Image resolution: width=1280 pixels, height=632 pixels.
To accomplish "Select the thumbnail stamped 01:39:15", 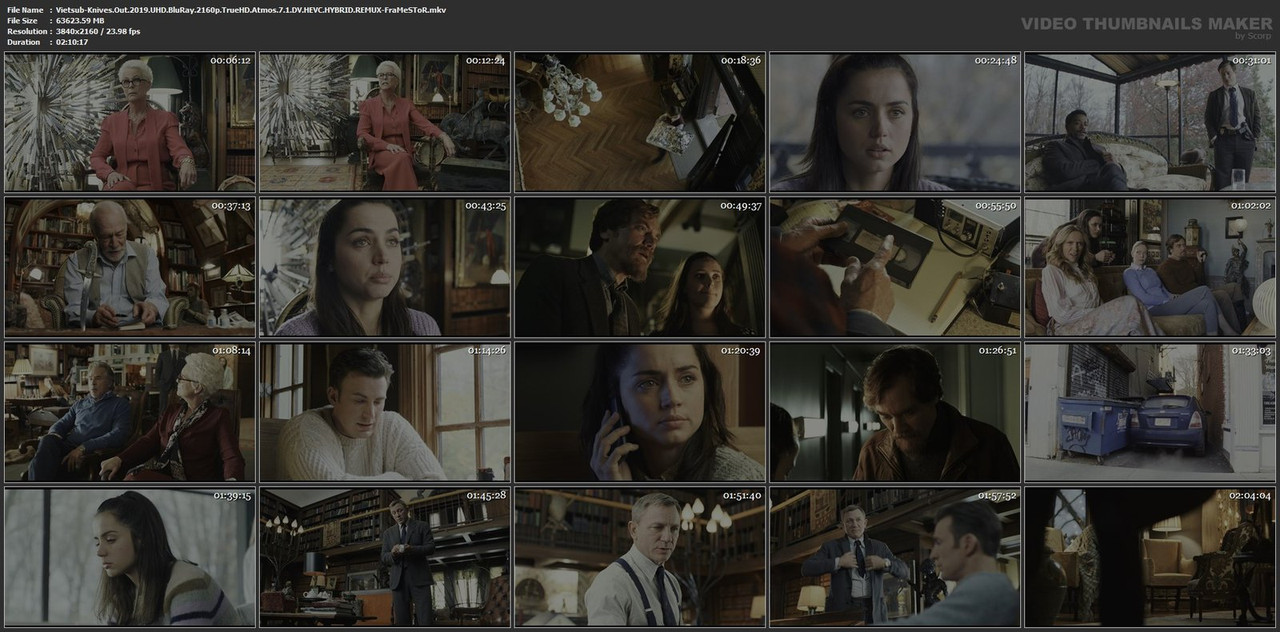I will coord(129,557).
